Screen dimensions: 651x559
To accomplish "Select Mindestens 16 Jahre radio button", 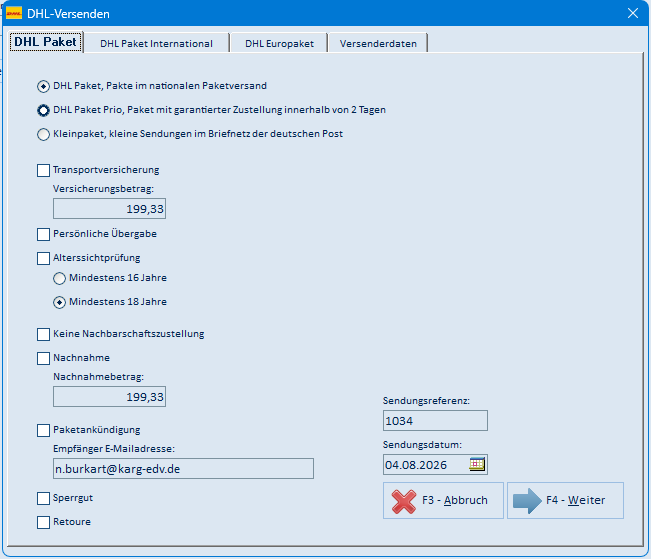I will click(x=59, y=278).
